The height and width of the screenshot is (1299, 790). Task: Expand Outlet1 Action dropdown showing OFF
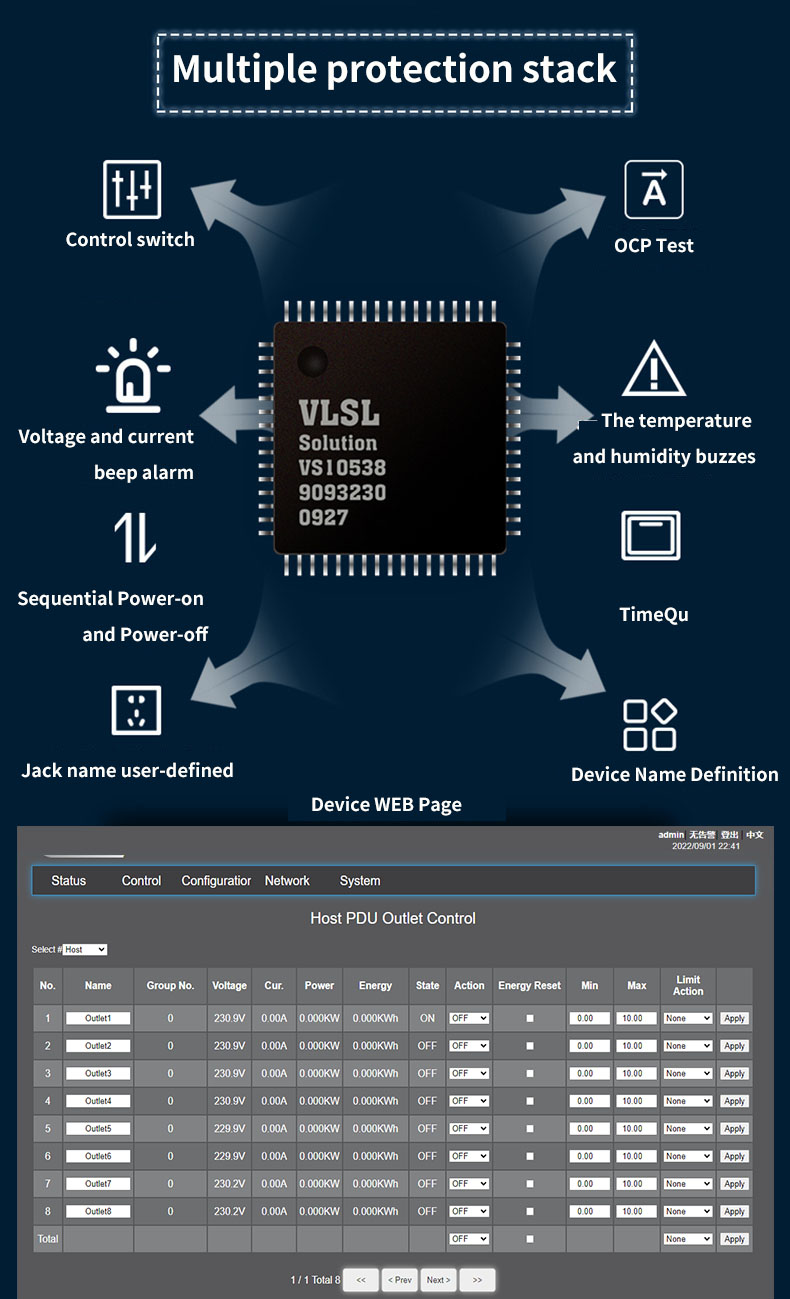pos(469,1018)
